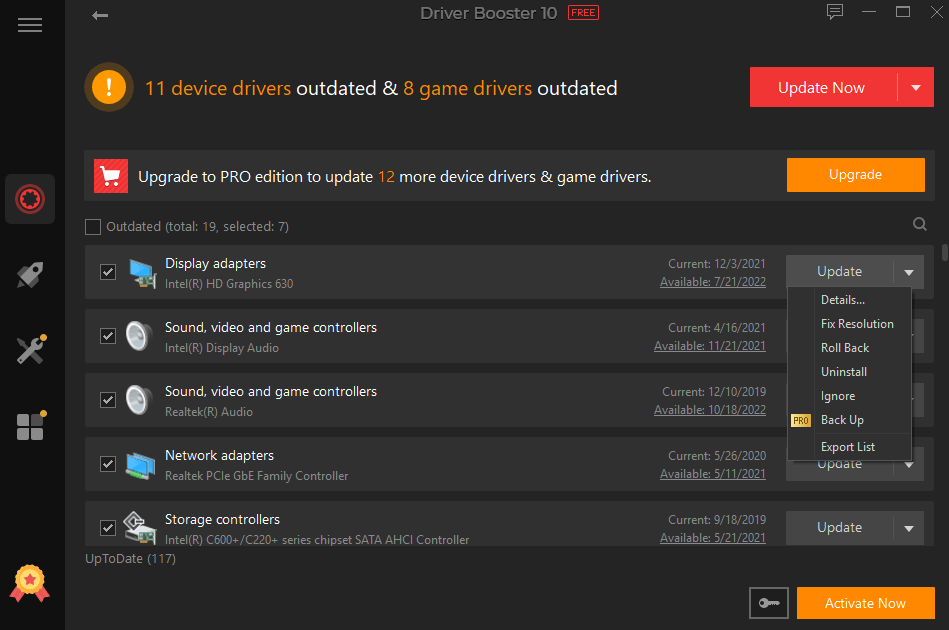Open the feedback chat icon
Image resolution: width=949 pixels, height=630 pixels.
[x=835, y=12]
